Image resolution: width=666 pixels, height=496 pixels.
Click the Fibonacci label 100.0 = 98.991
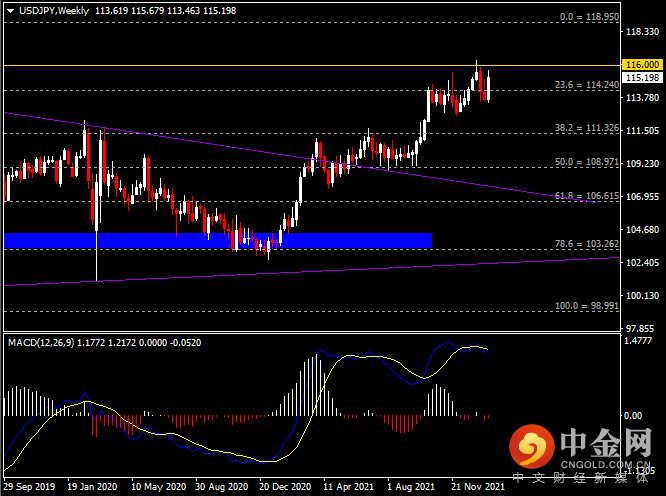(587, 306)
